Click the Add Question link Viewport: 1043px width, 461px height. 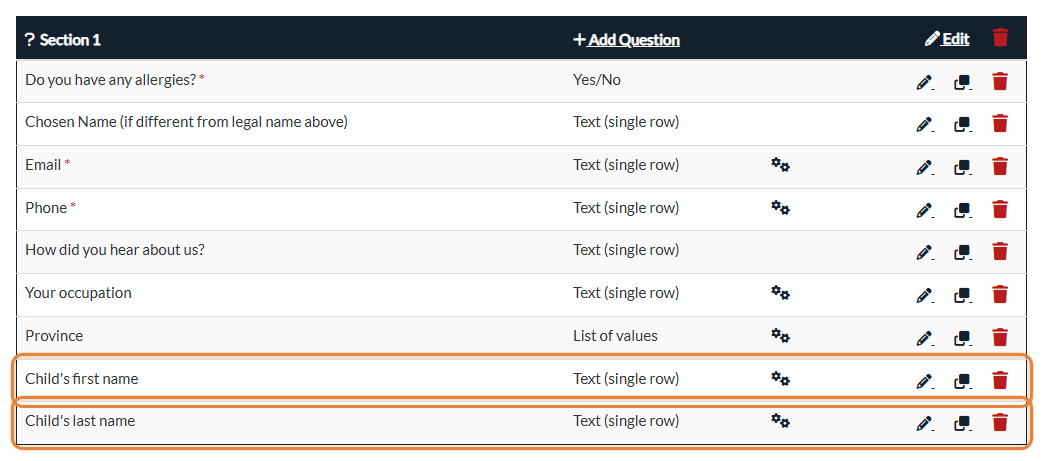pyautogui.click(x=626, y=40)
